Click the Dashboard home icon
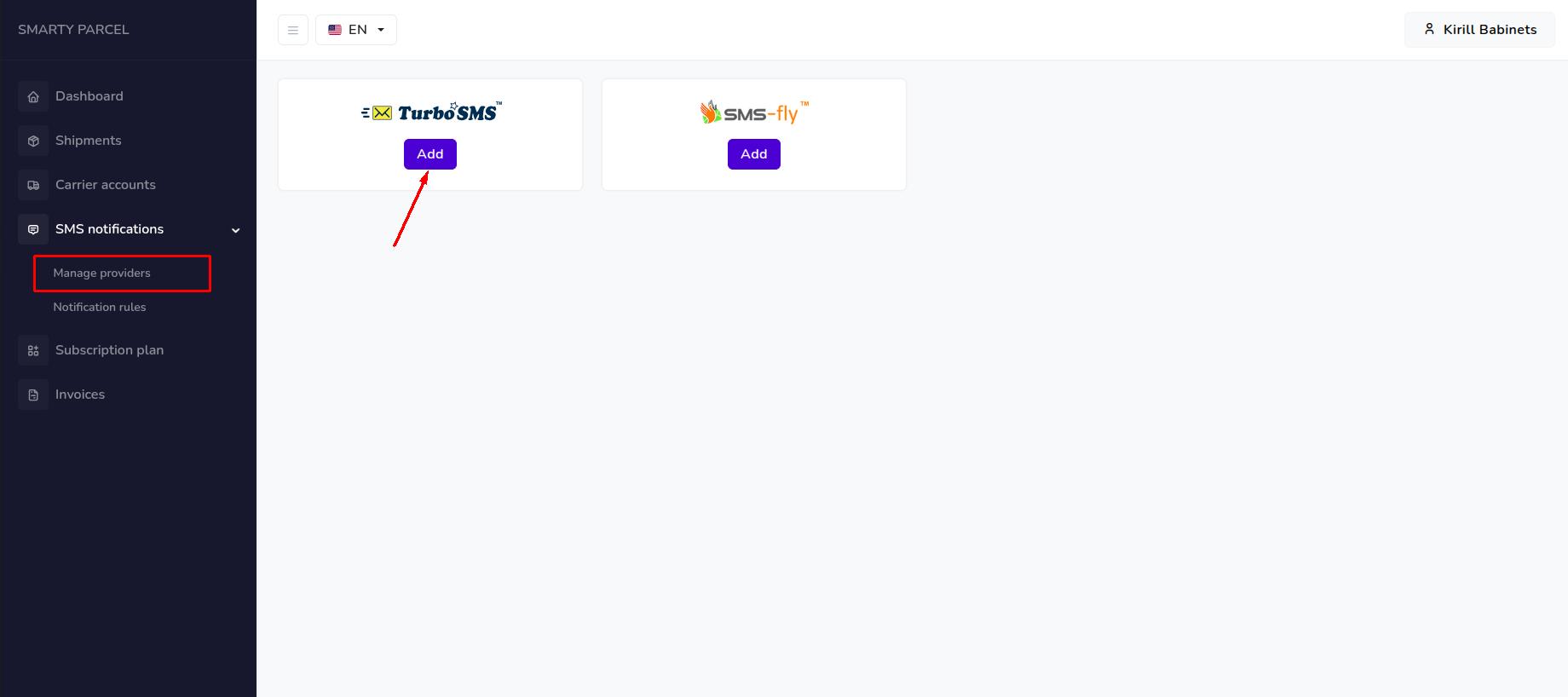Viewport: 1568px width, 697px height. coord(33,97)
